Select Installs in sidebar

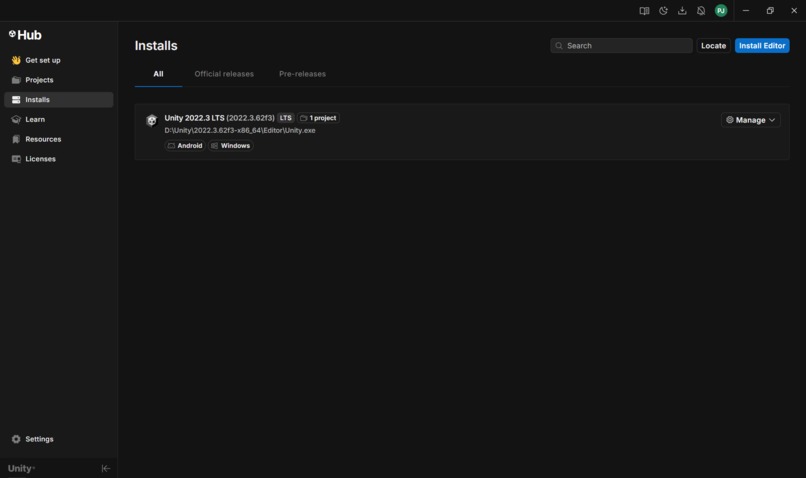coord(59,100)
